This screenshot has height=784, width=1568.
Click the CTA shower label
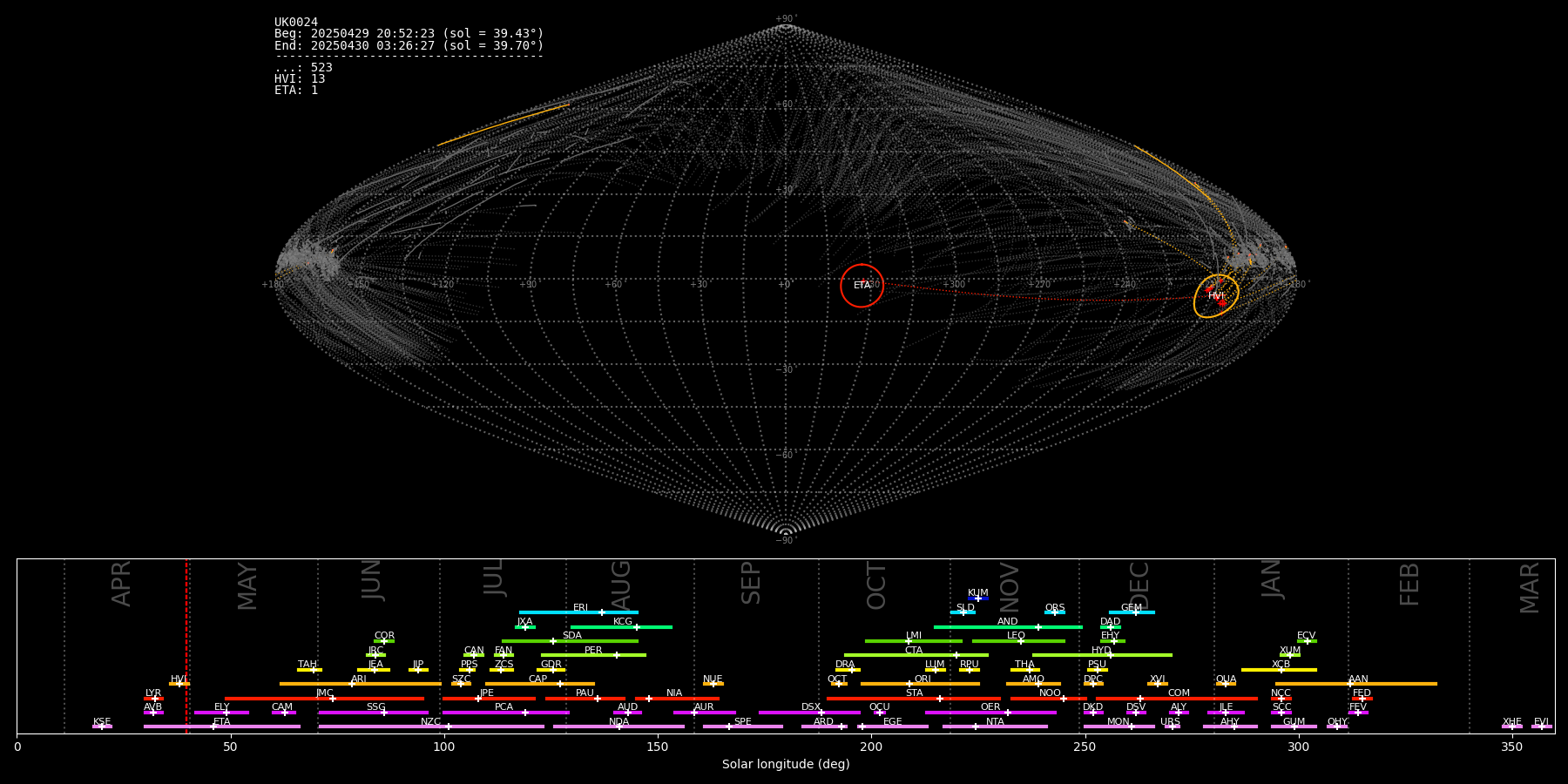913,651
